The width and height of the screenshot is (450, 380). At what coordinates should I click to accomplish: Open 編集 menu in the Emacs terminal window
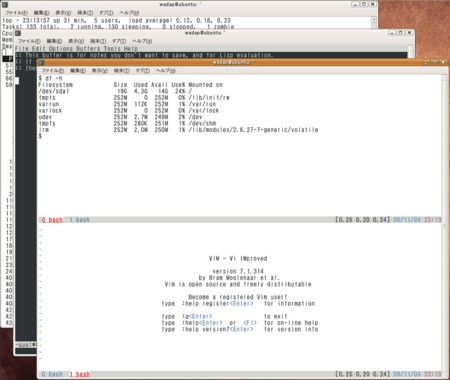pyautogui.click(x=54, y=41)
